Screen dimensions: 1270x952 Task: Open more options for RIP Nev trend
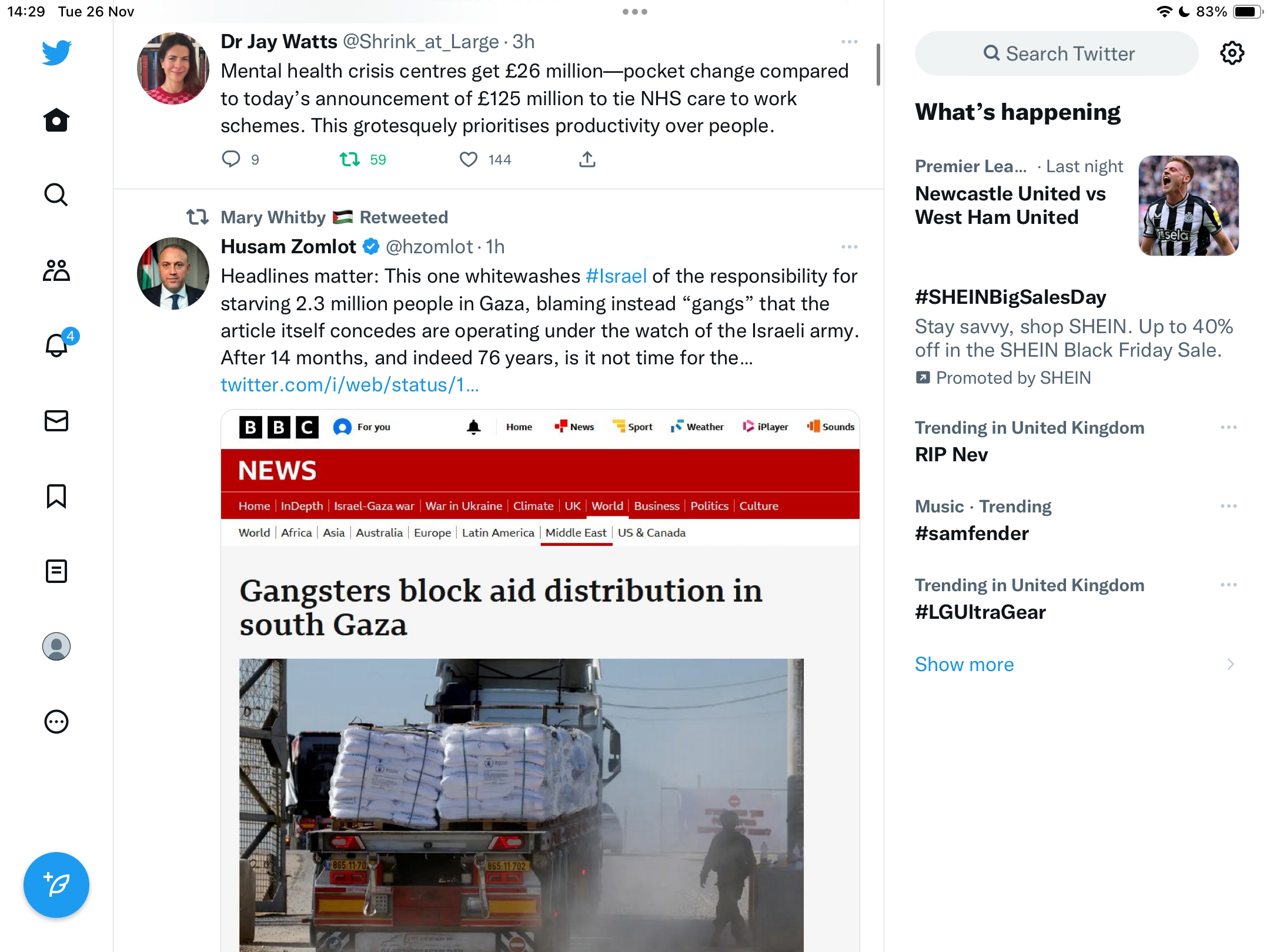pyautogui.click(x=1228, y=427)
